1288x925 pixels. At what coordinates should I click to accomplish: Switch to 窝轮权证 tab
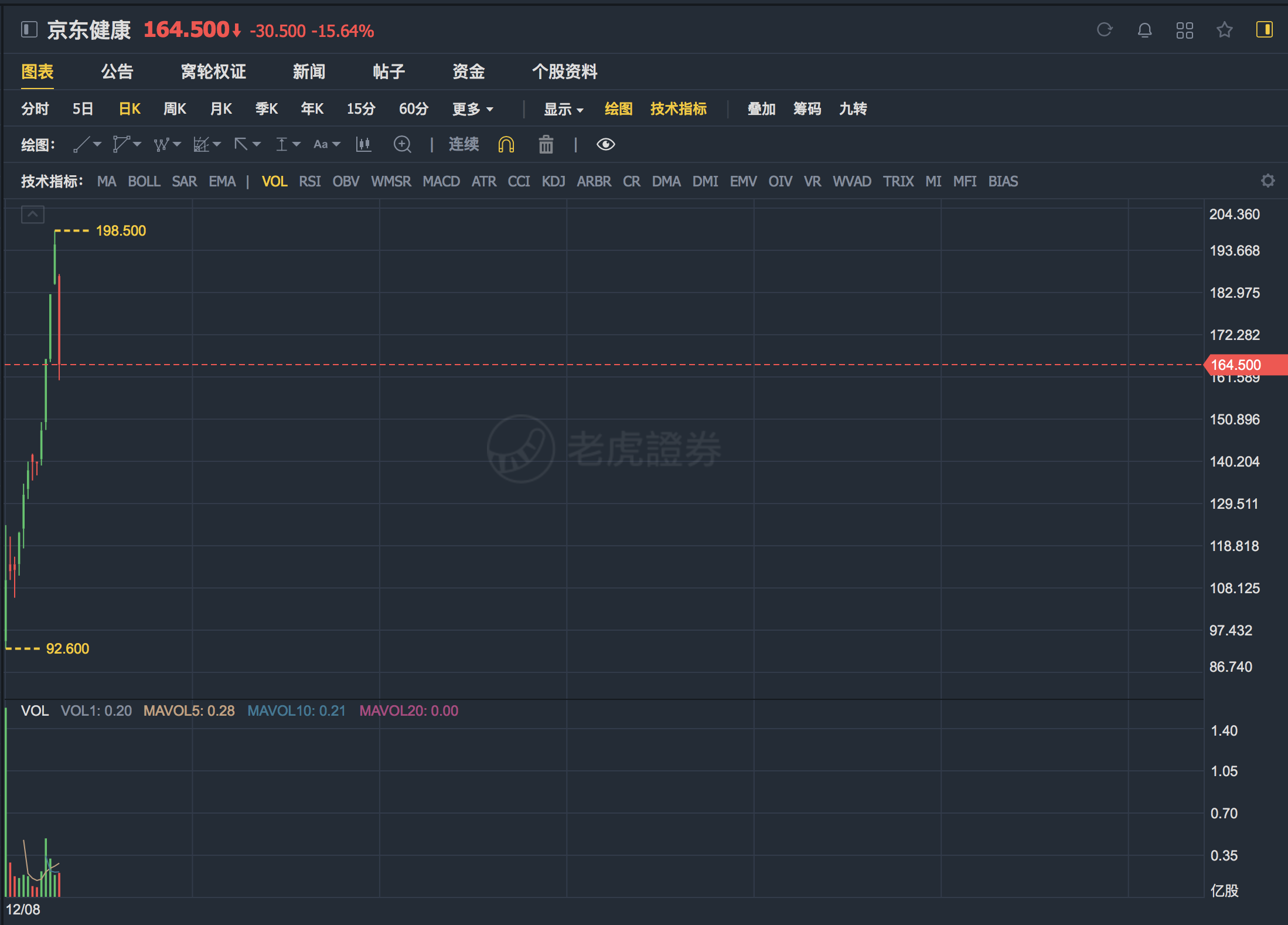click(x=213, y=72)
